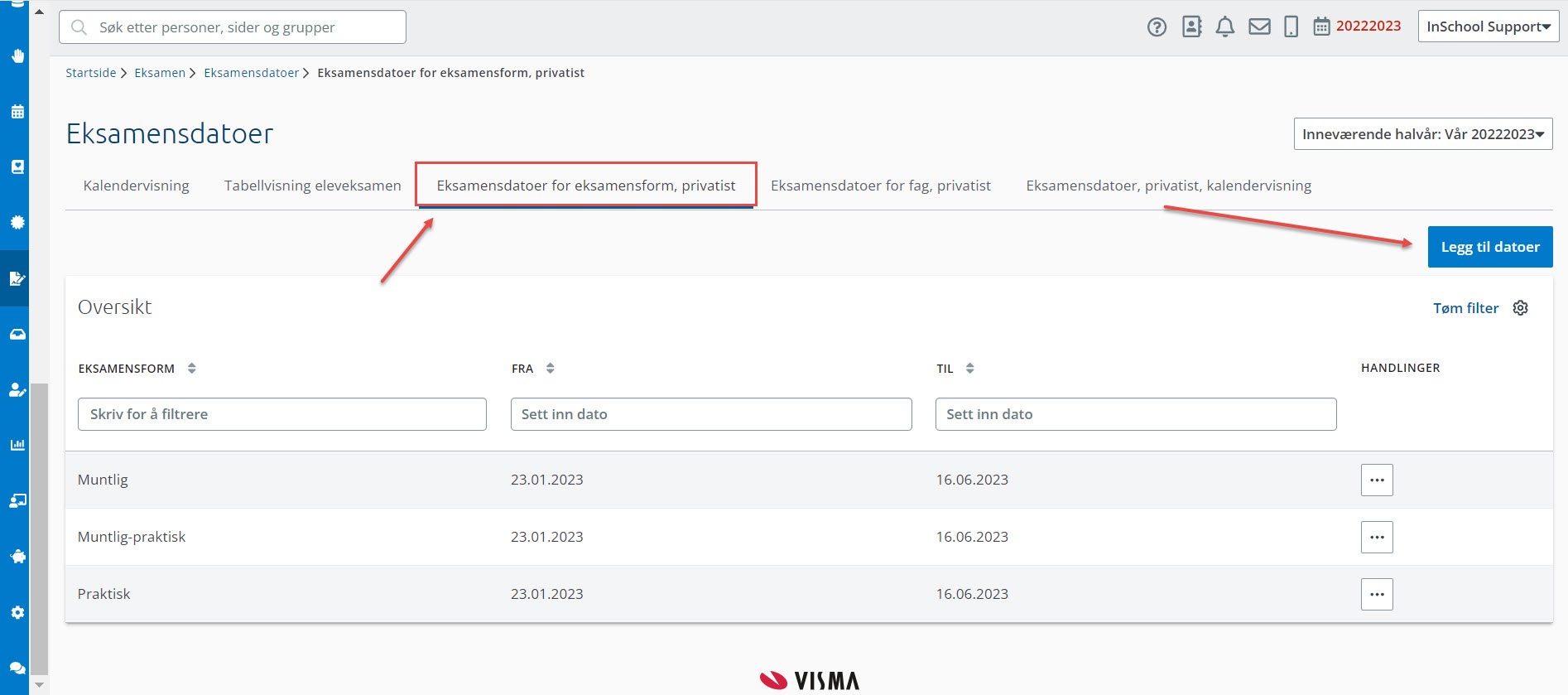
Task: Open actions menu for Muntlig-praktisk row
Action: (x=1377, y=537)
